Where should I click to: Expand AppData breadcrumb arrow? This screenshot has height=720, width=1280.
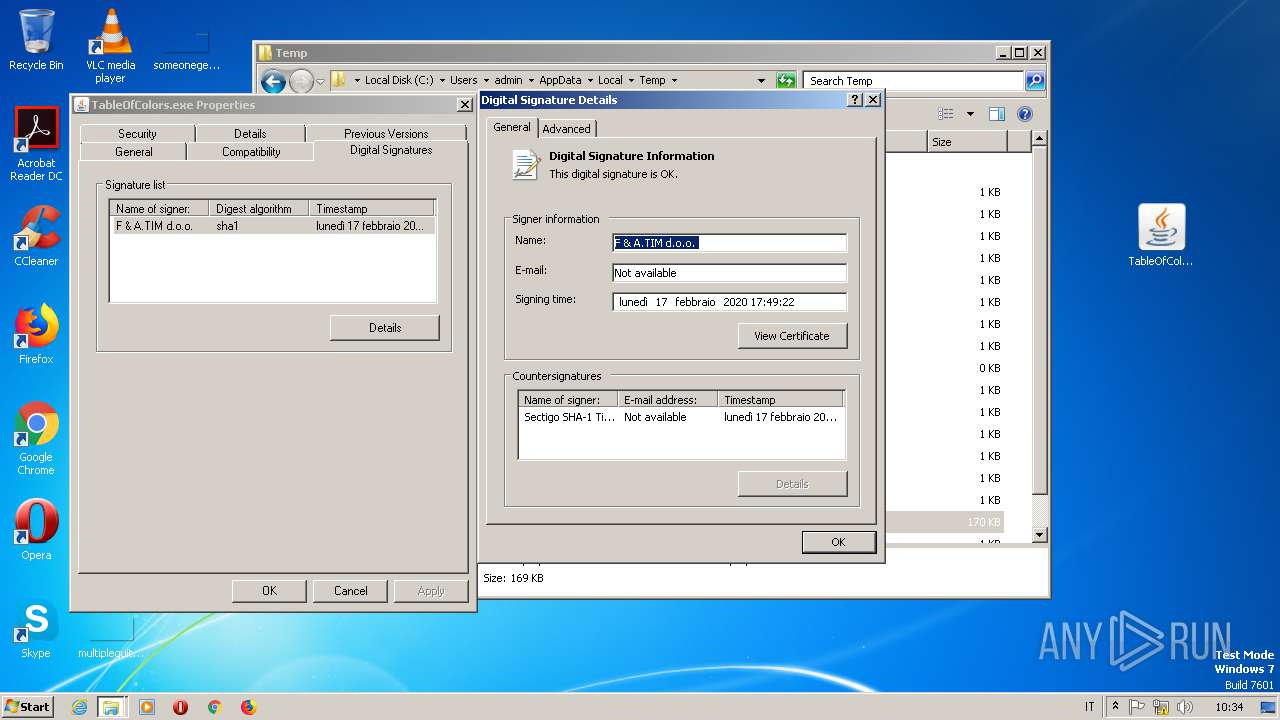tap(590, 80)
